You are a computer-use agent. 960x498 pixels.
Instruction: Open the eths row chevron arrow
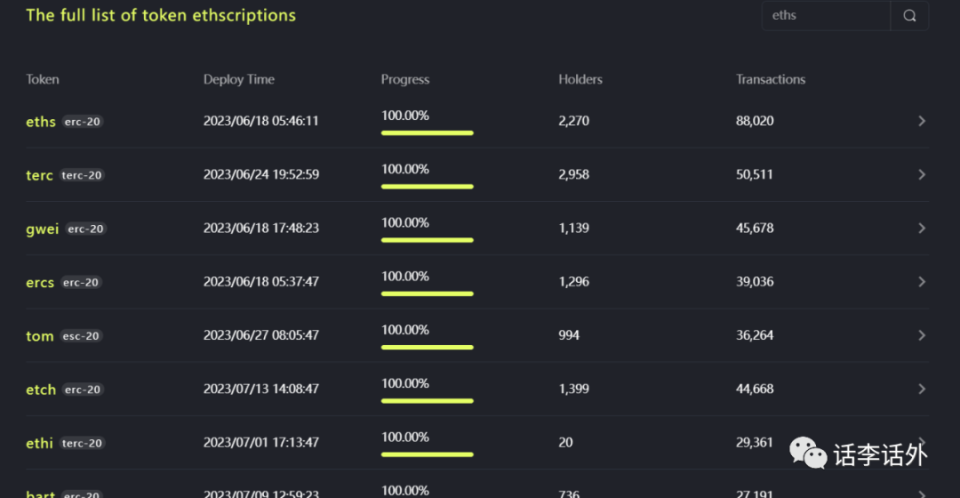point(921,121)
